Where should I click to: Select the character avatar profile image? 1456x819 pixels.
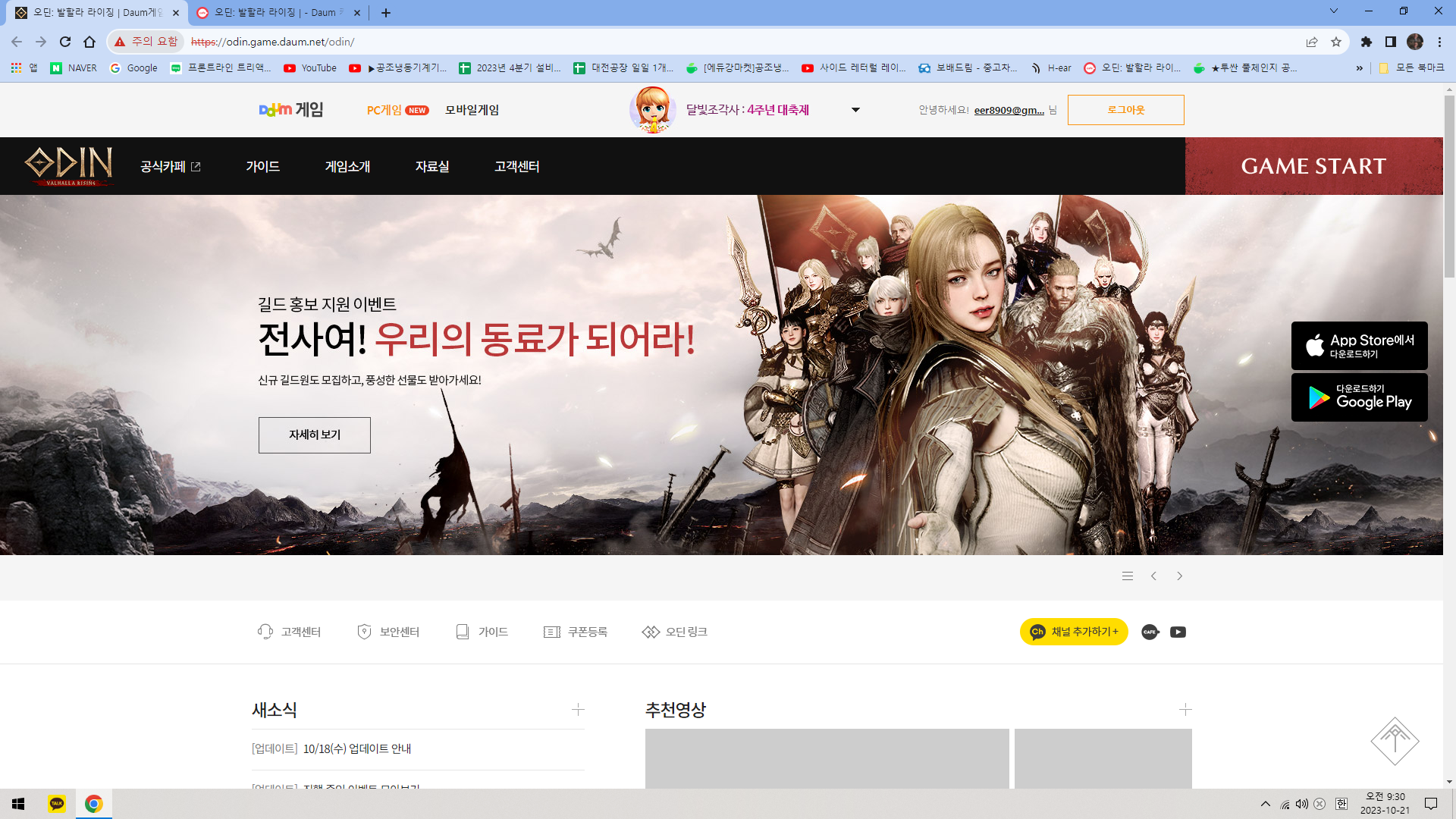click(x=653, y=109)
